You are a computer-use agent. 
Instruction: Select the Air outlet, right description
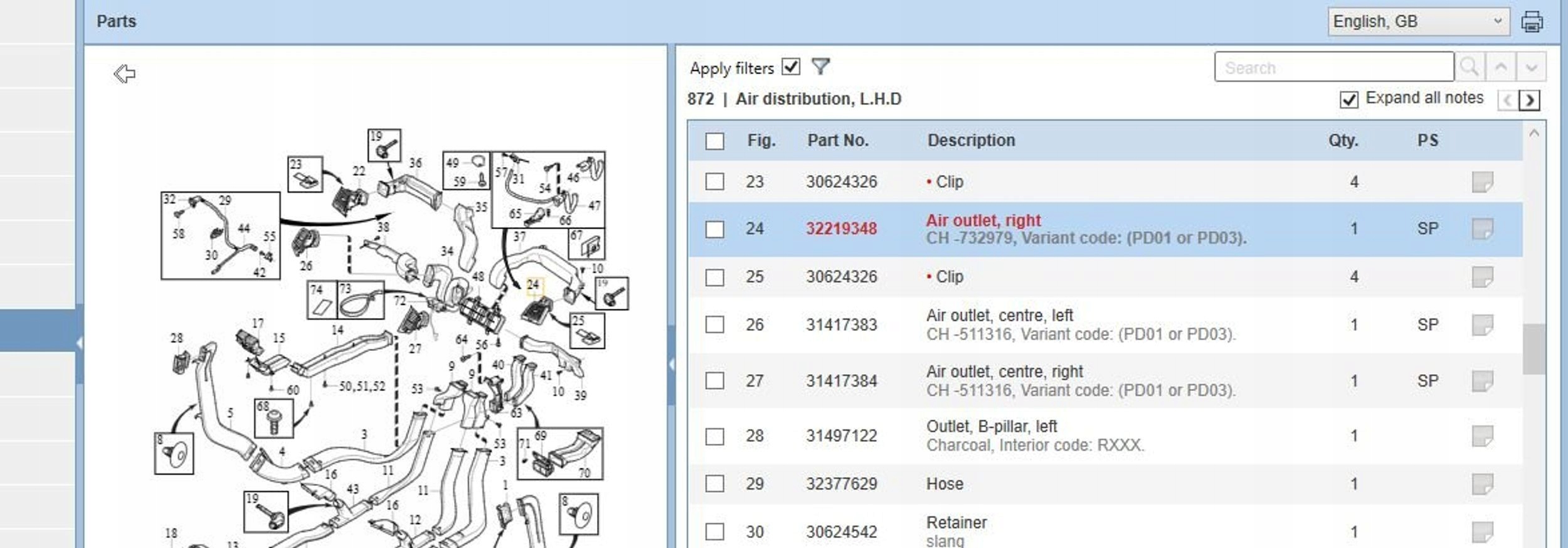(983, 220)
